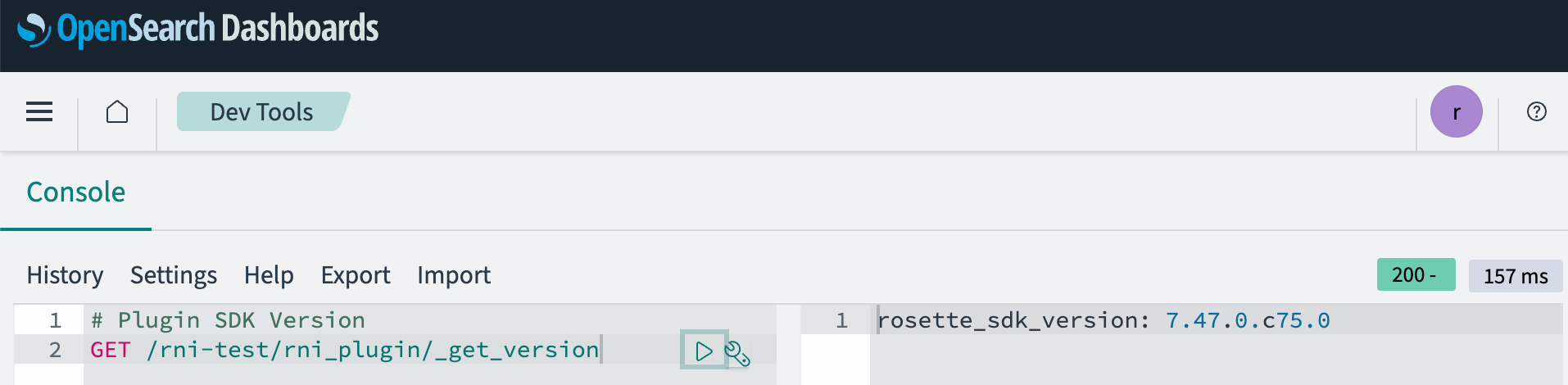Open the user avatar "r" menu
This screenshot has width=1568, height=385.
(1457, 111)
